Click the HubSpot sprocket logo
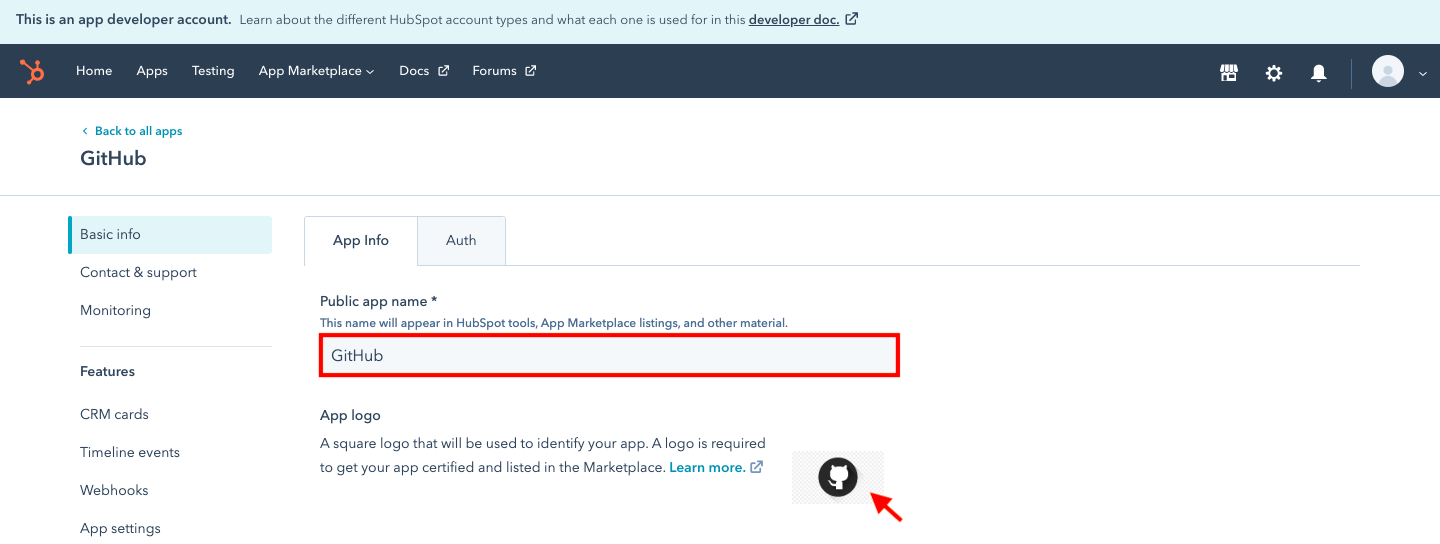 coord(32,71)
